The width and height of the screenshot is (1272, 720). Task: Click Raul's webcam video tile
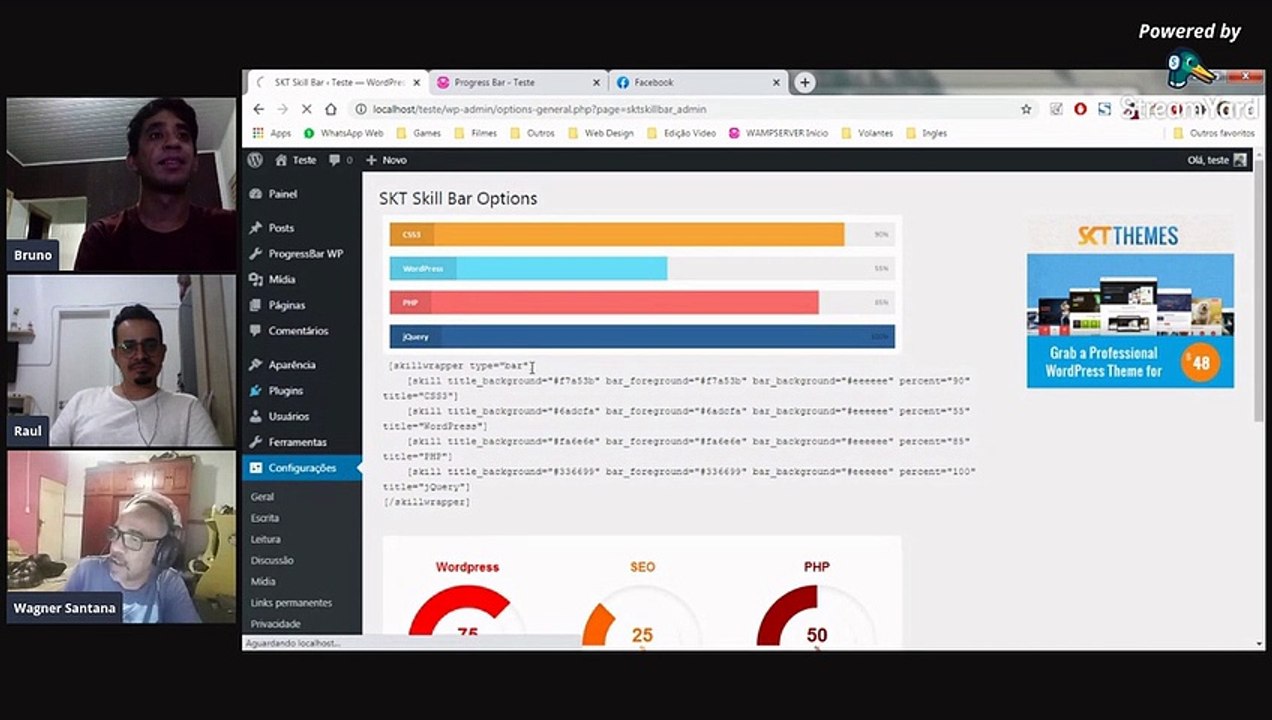pos(121,360)
